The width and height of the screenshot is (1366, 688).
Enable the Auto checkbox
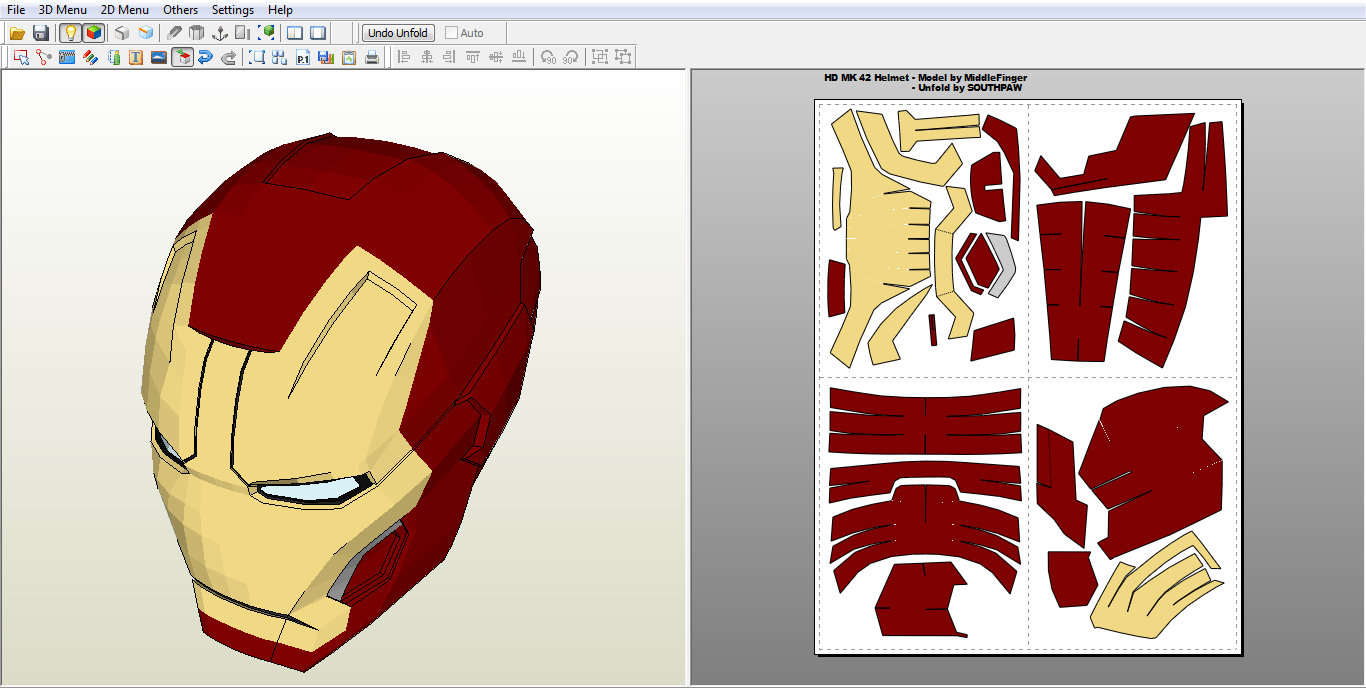451,33
